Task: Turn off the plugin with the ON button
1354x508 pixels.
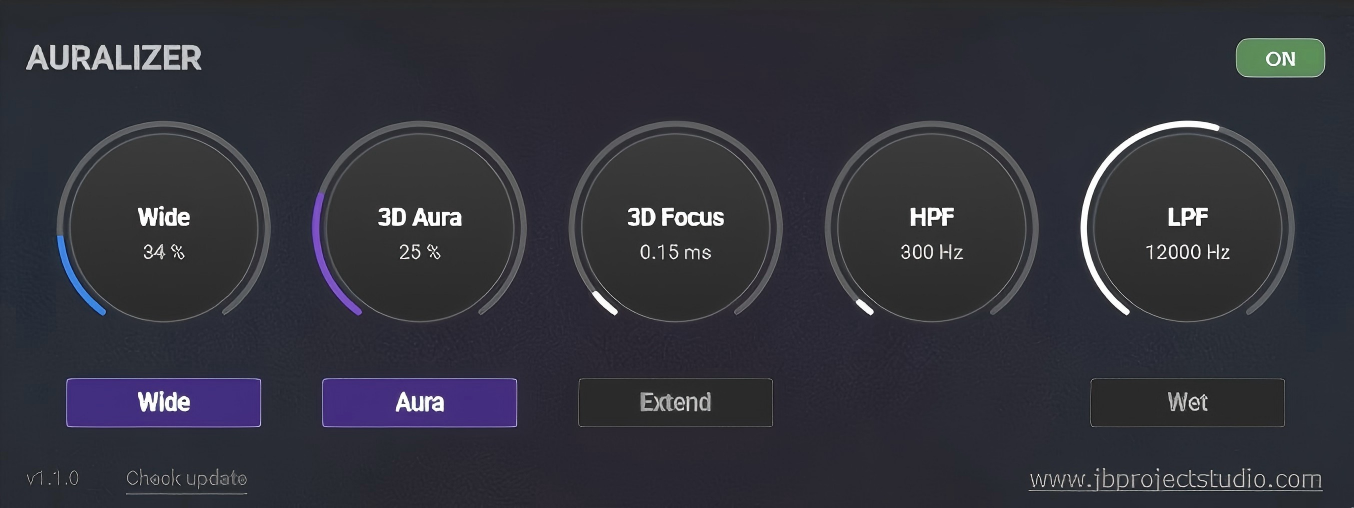Action: [1280, 58]
